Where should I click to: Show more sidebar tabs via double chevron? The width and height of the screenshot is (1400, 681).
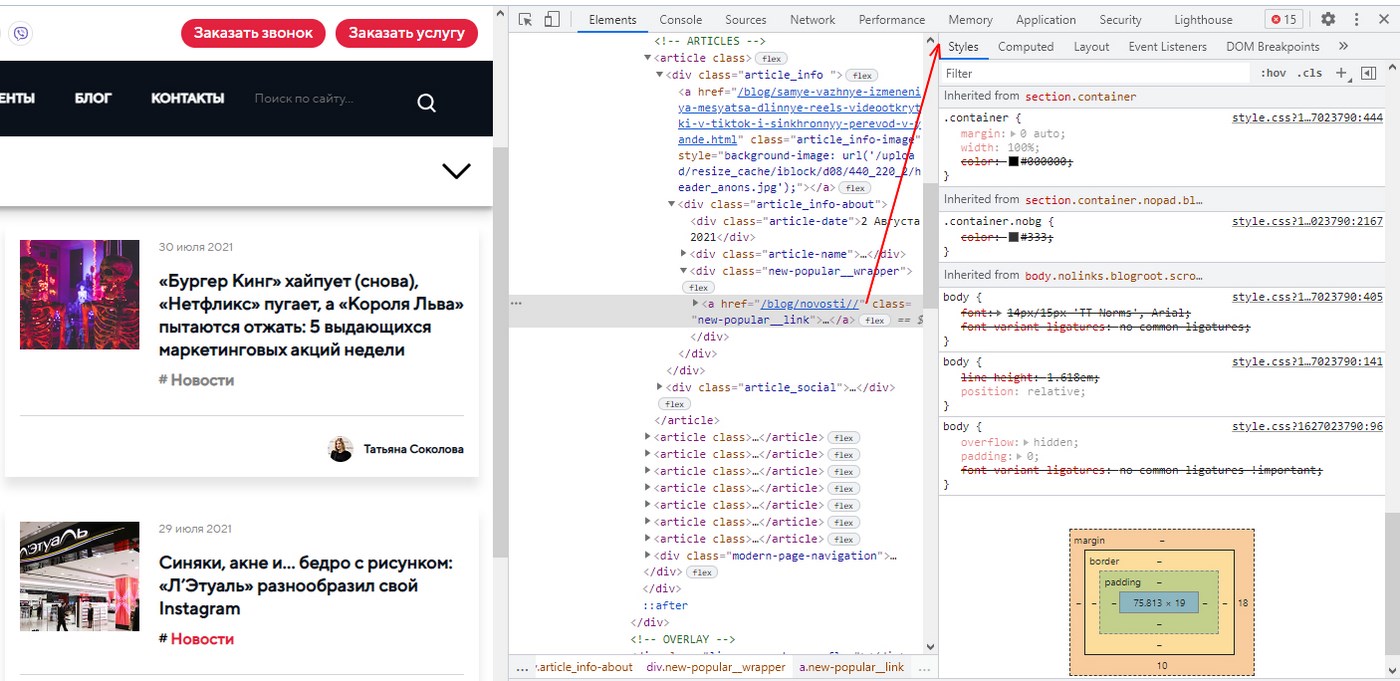coord(1343,46)
